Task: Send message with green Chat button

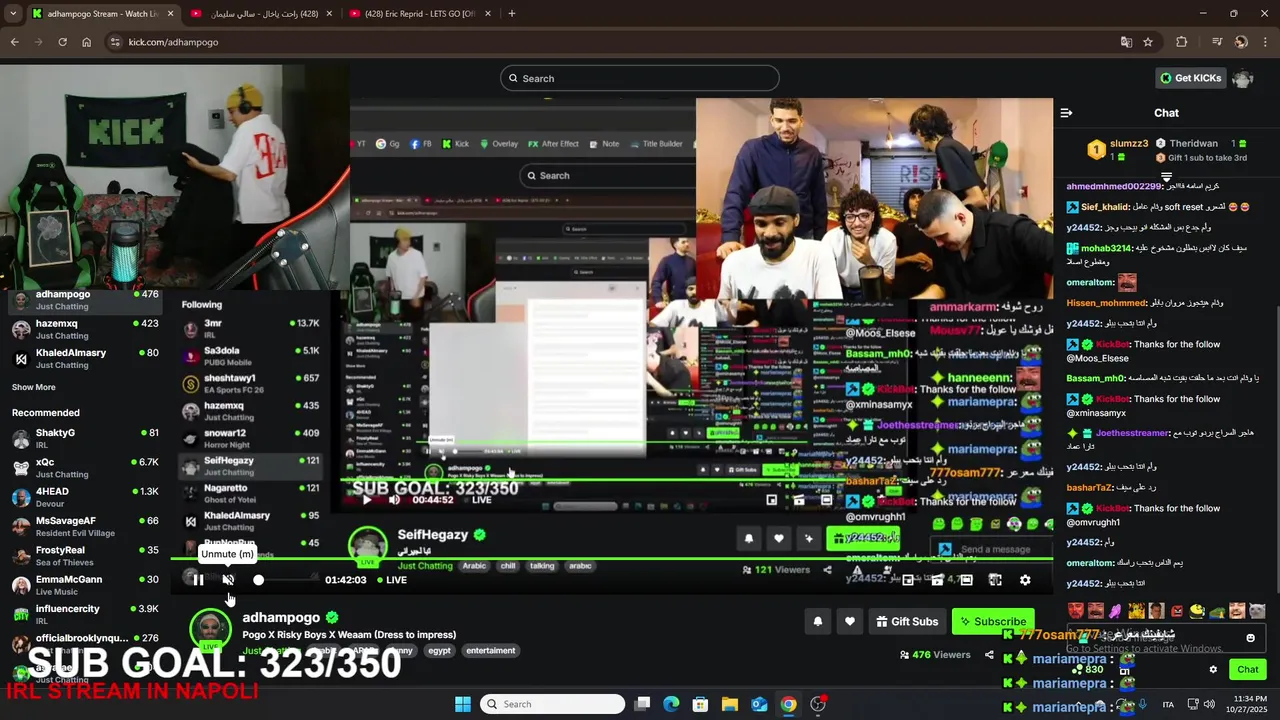Action: click(1248, 670)
